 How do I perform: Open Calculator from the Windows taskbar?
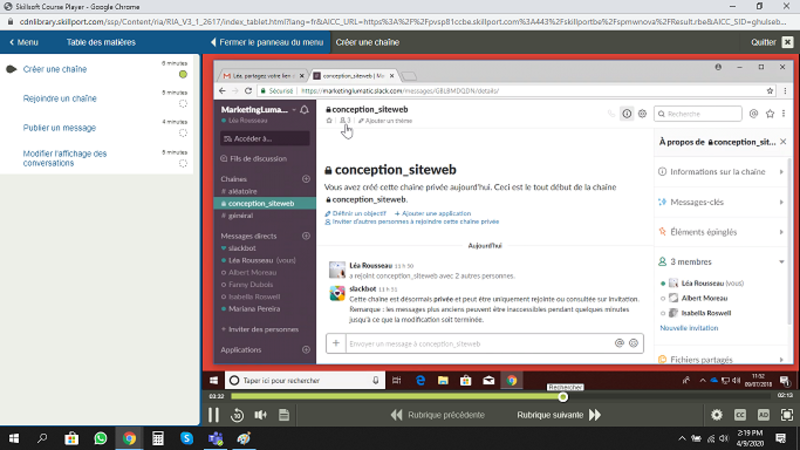[x=158, y=438]
